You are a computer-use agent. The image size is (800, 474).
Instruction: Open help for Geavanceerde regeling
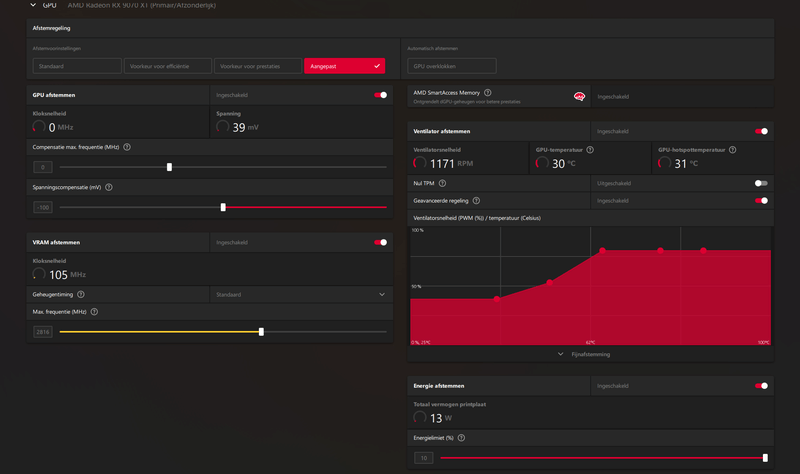pos(476,201)
